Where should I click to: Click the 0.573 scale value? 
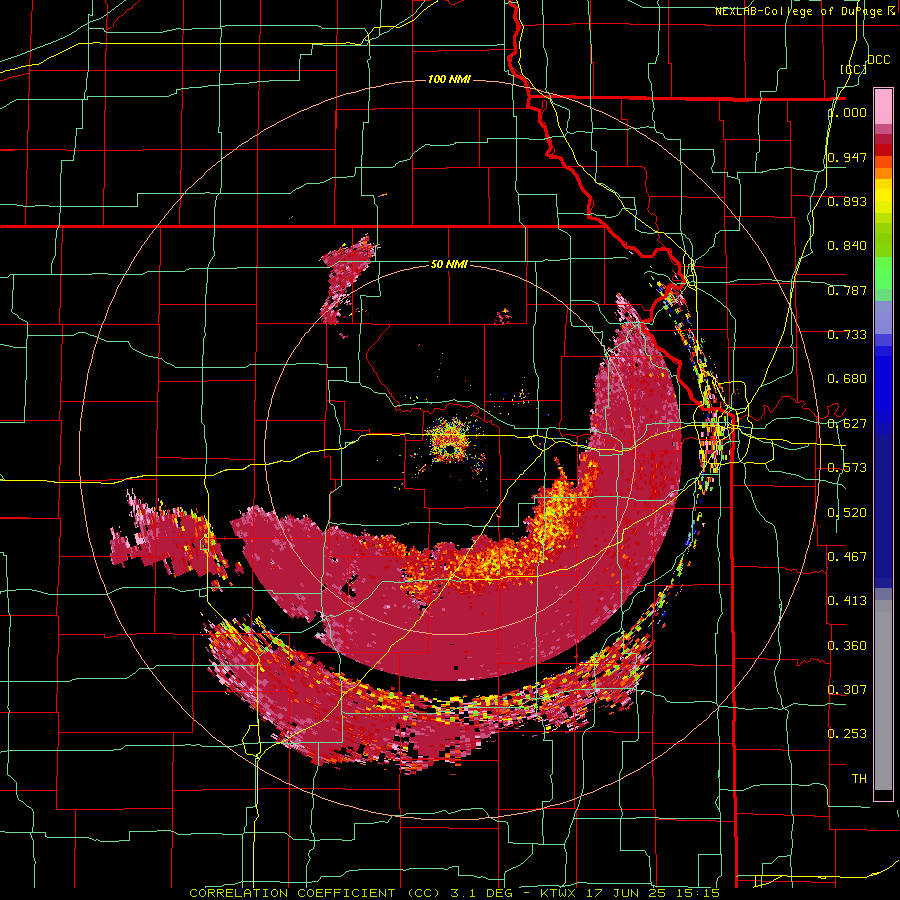[847, 468]
